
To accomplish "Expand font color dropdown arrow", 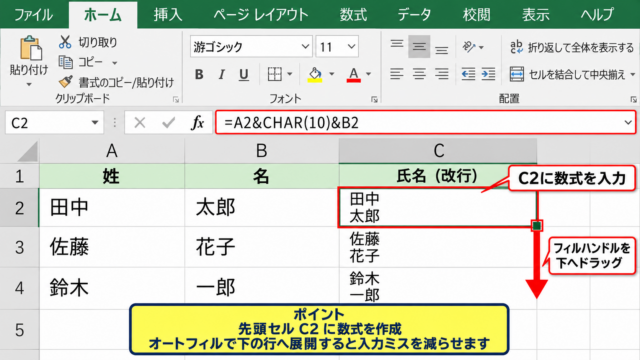I will [368, 74].
